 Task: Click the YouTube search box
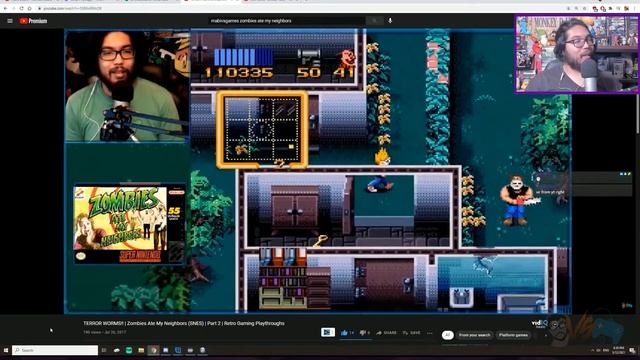(287, 20)
